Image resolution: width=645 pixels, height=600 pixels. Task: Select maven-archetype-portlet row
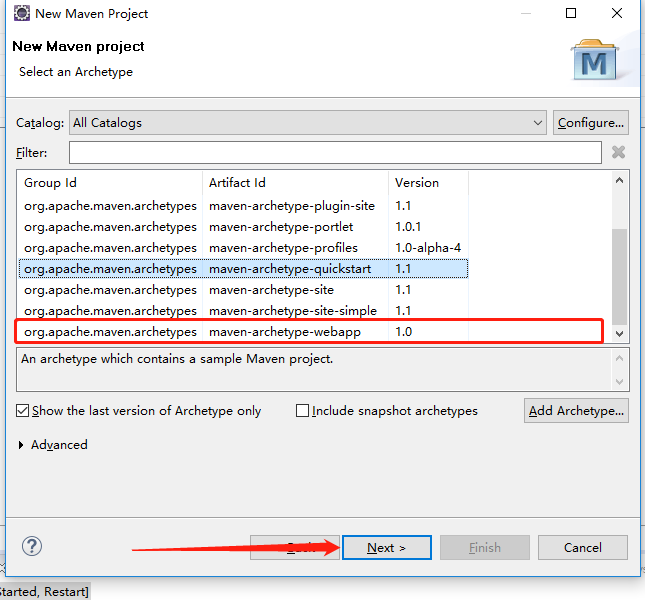click(x=243, y=227)
